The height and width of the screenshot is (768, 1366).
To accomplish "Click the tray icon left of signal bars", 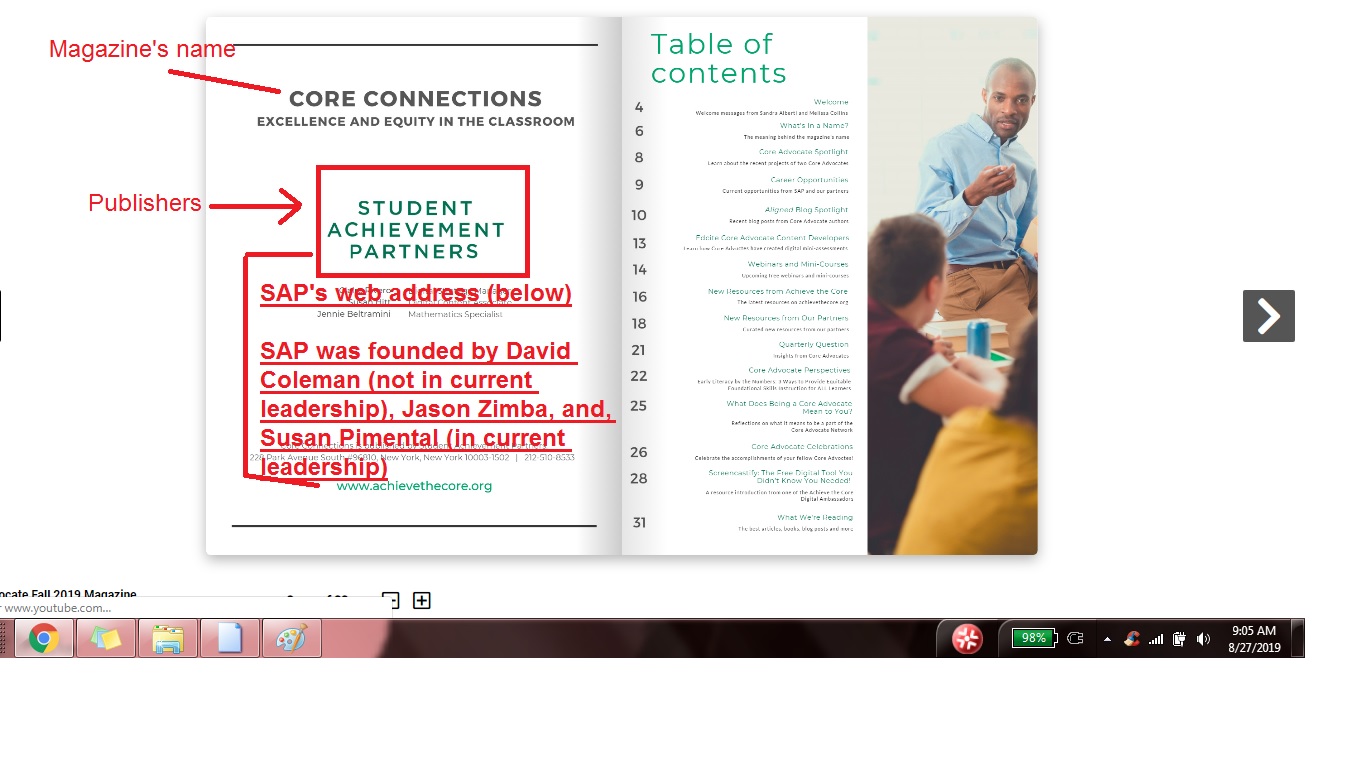I will pos(1132,639).
